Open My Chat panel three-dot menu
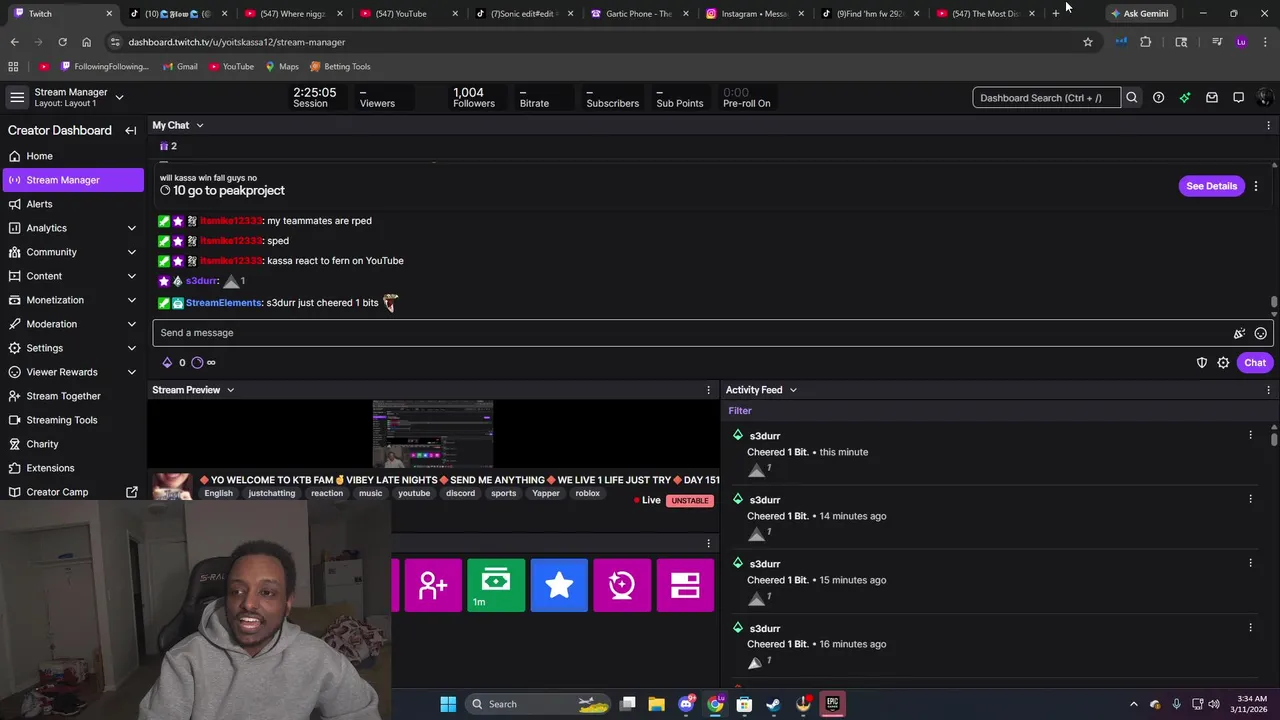 (1269, 126)
